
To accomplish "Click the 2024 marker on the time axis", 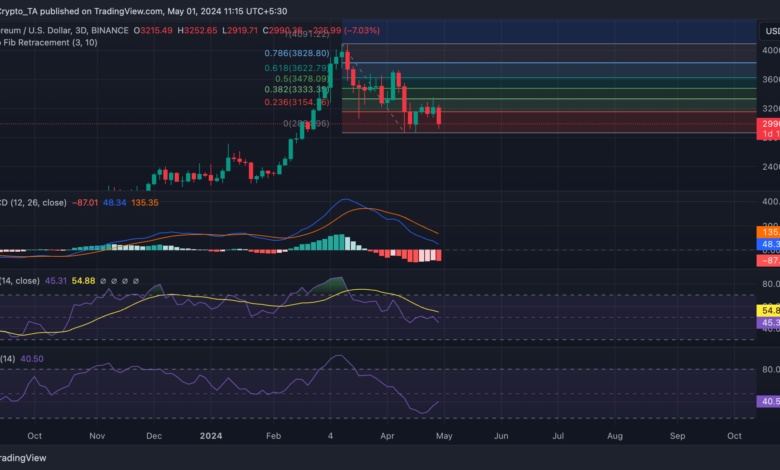I will (x=210, y=436).
